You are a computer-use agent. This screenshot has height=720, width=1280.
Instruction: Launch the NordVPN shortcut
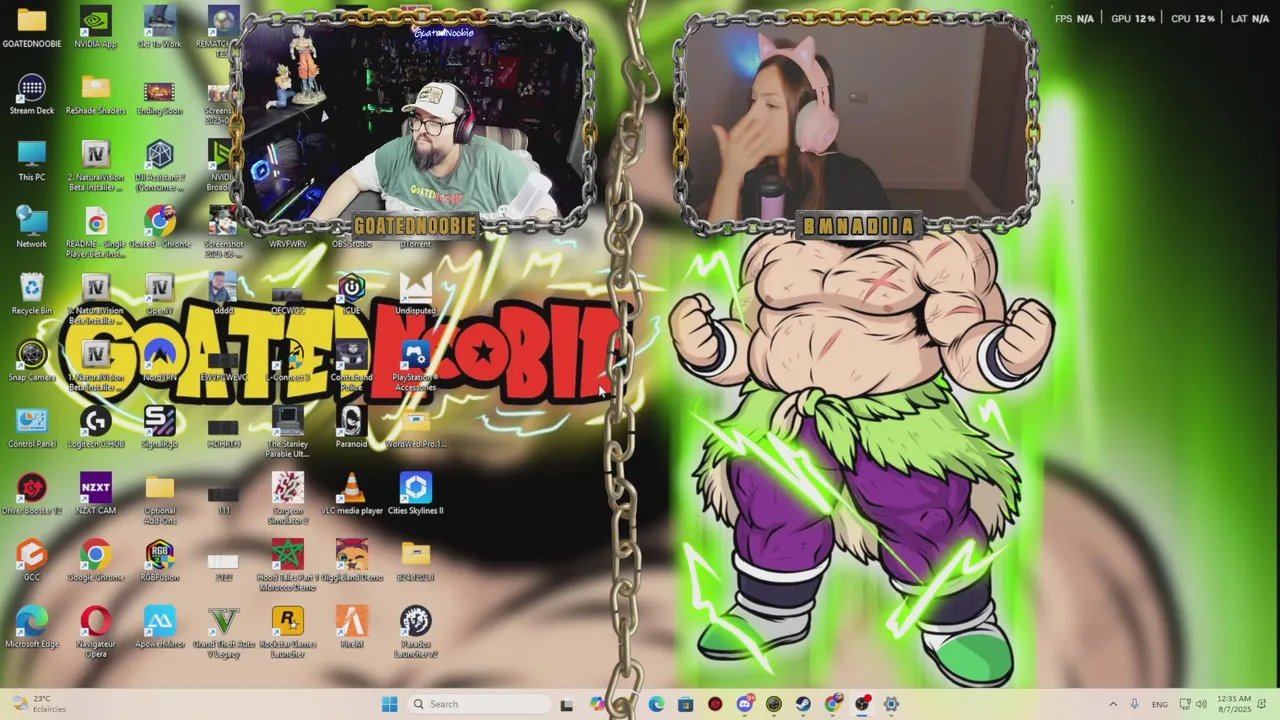point(159,360)
